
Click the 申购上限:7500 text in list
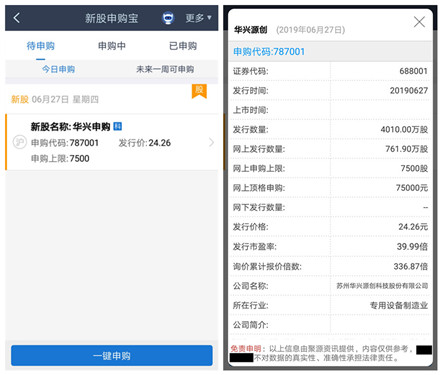[x=60, y=158]
